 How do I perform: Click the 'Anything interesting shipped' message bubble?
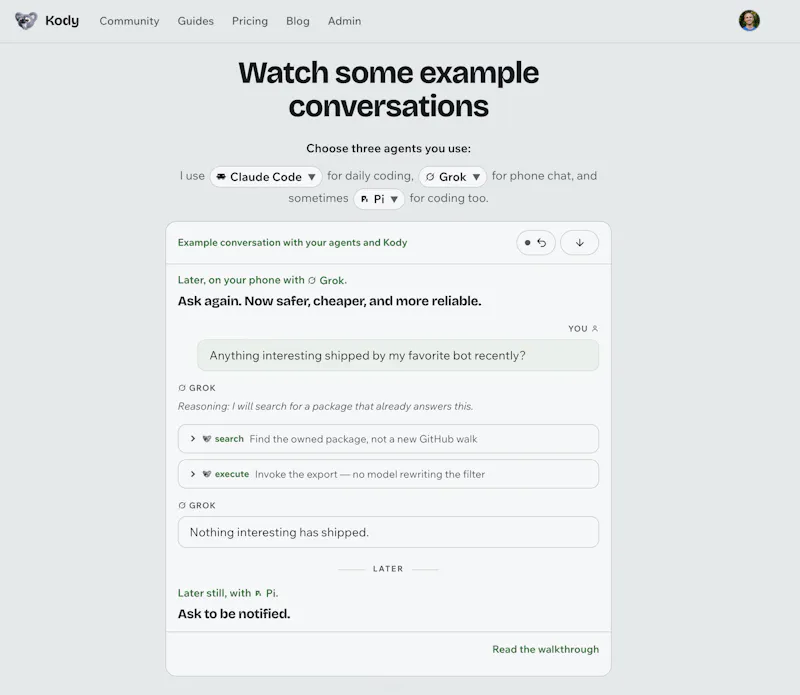398,355
